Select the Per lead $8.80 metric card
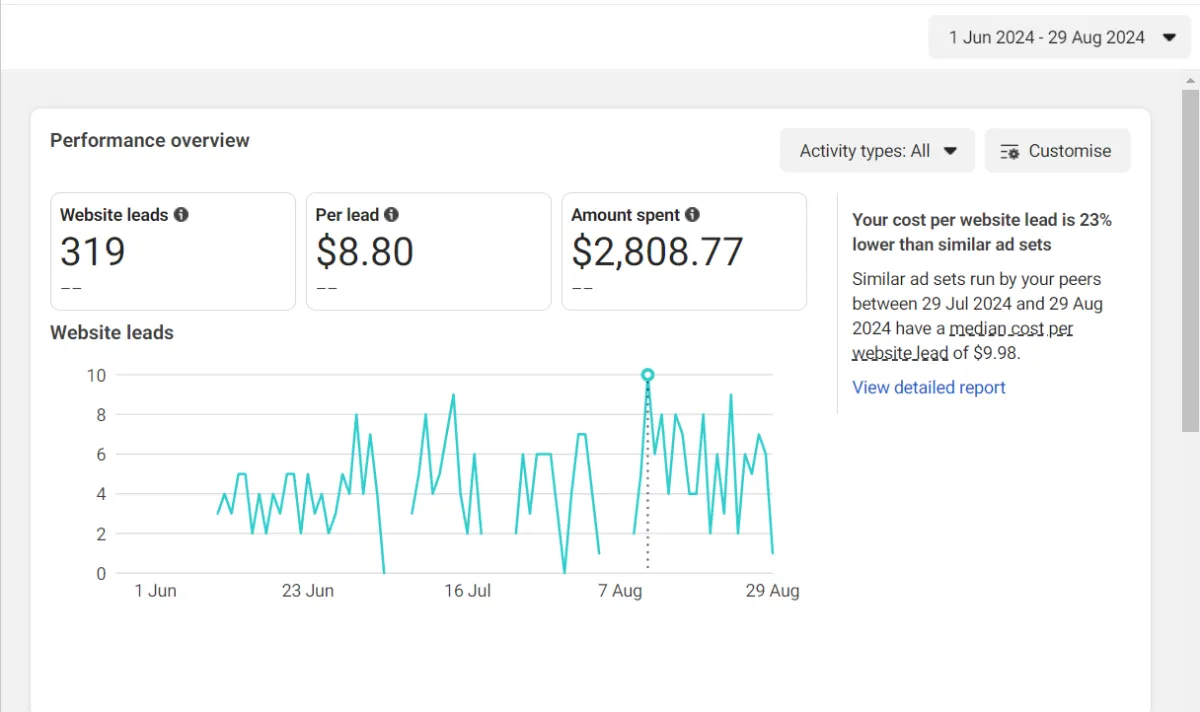1200x712 pixels. click(428, 252)
